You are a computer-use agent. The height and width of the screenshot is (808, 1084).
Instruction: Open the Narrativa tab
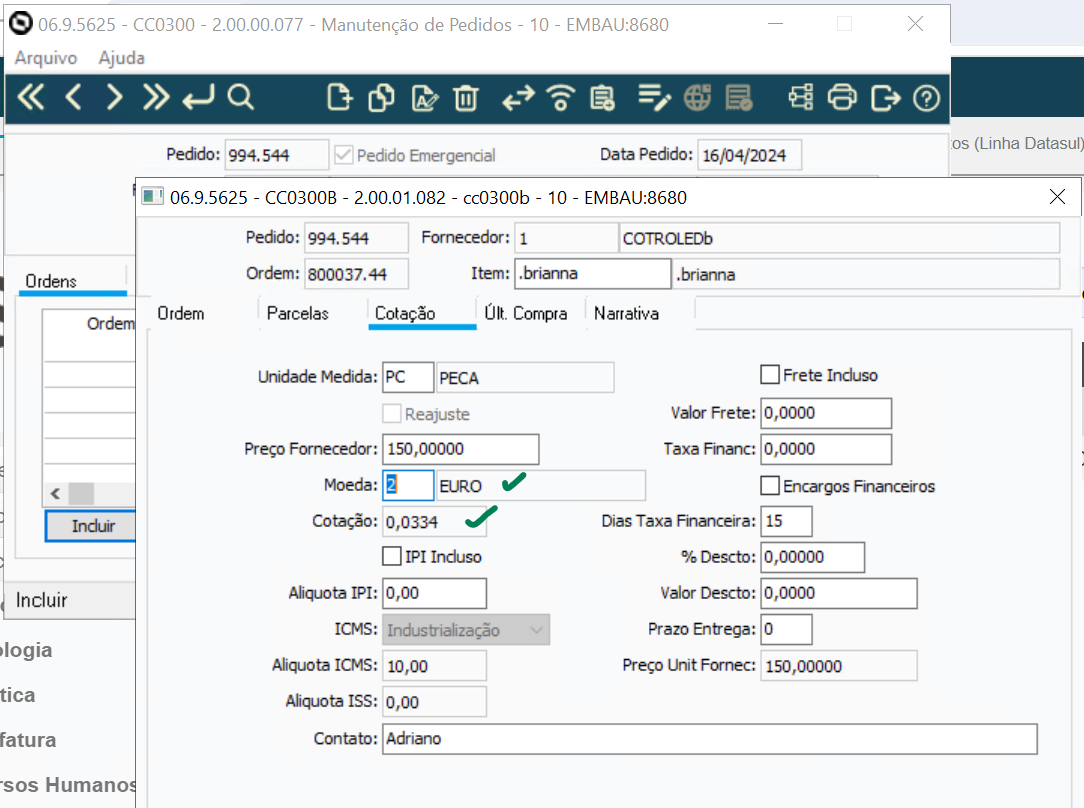pyautogui.click(x=626, y=313)
